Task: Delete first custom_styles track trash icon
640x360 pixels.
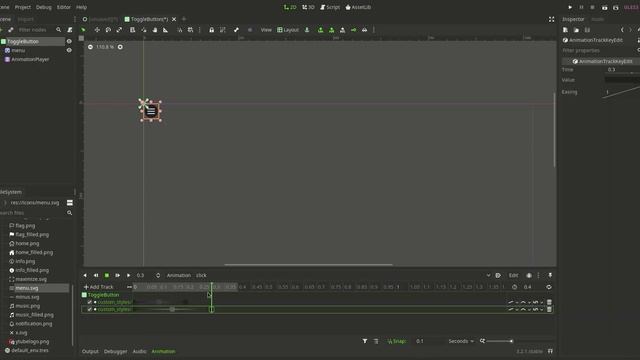Action: pos(549,302)
